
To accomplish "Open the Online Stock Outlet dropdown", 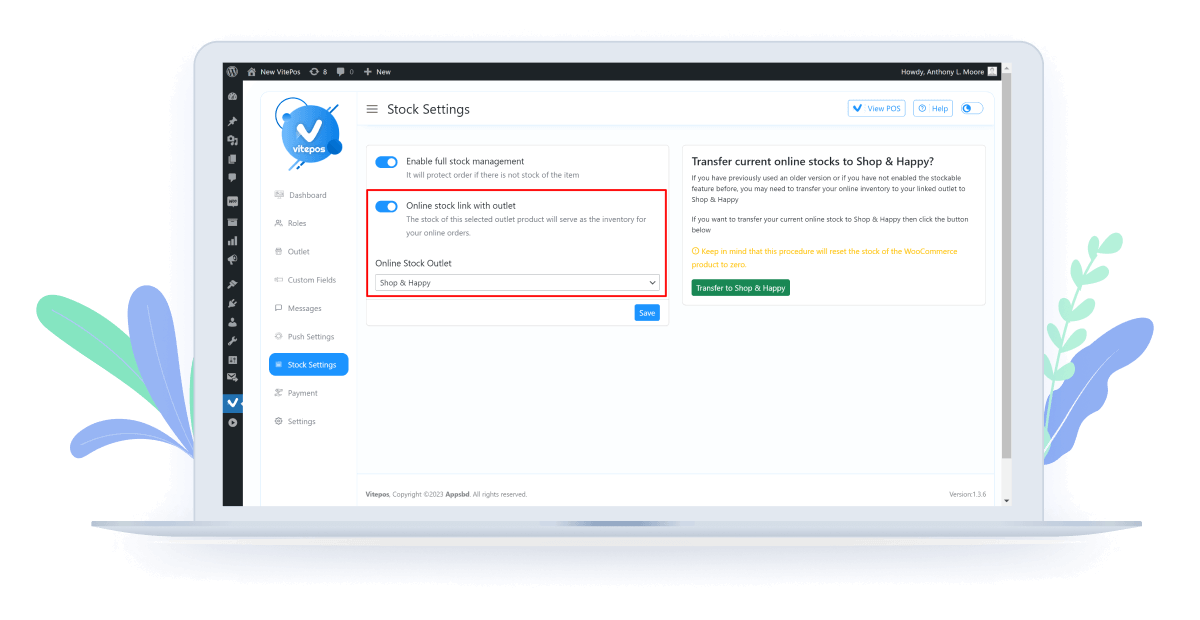I will pos(517,283).
